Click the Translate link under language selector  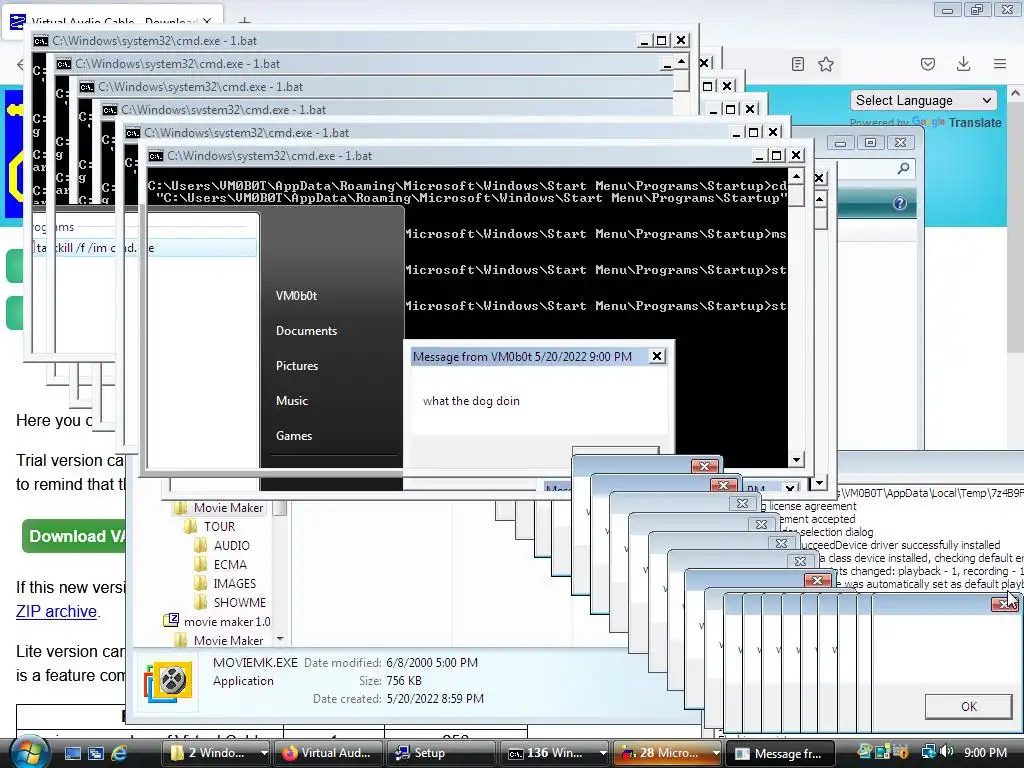[x=974, y=123]
